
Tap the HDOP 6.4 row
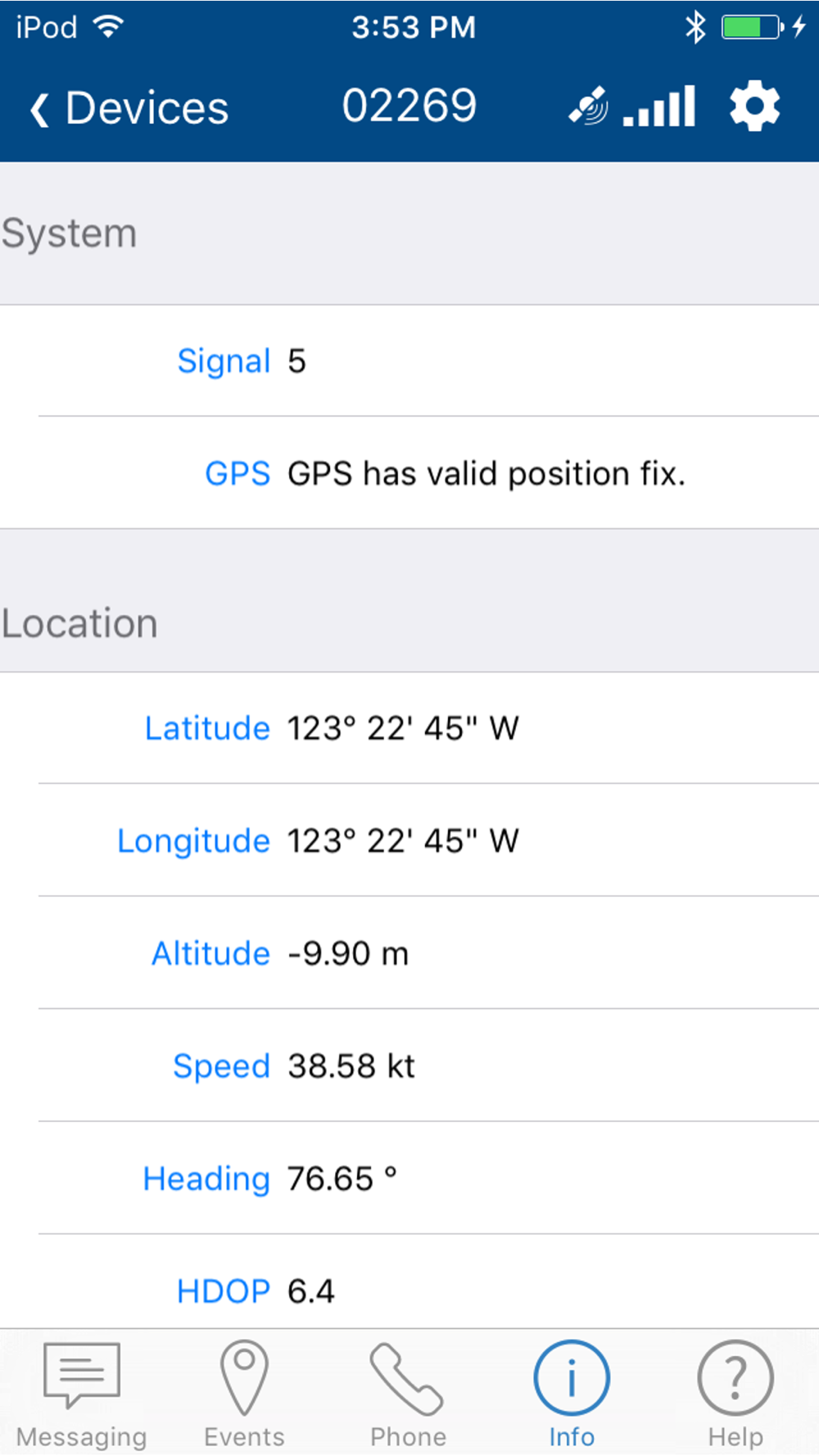pos(409,1282)
